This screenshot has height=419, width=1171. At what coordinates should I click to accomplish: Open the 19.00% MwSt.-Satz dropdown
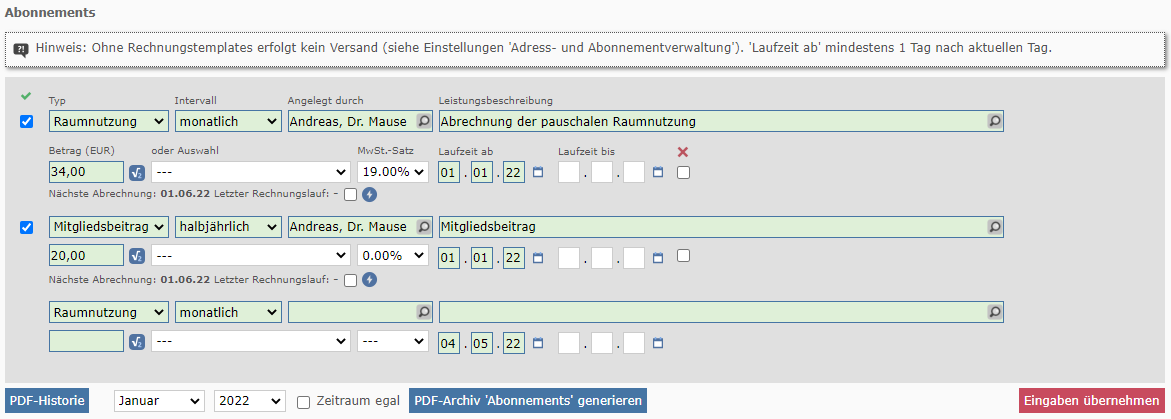[x=393, y=172]
